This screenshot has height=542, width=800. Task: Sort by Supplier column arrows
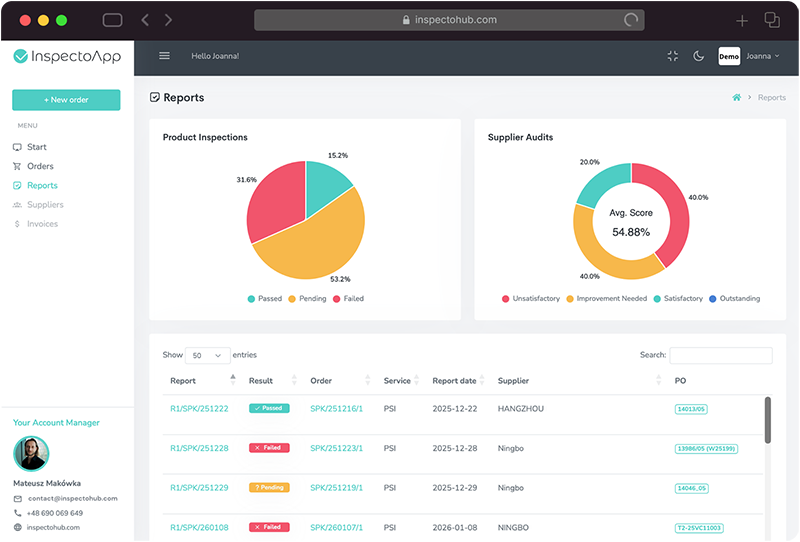(x=659, y=380)
